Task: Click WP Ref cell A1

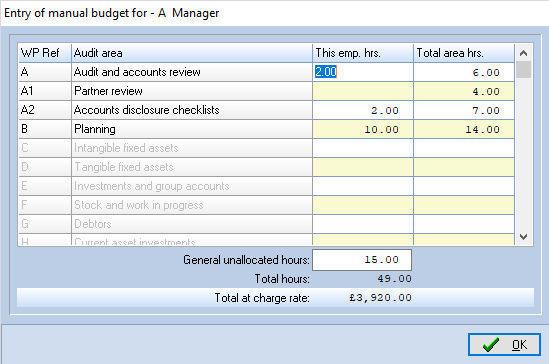Action: [x=45, y=91]
